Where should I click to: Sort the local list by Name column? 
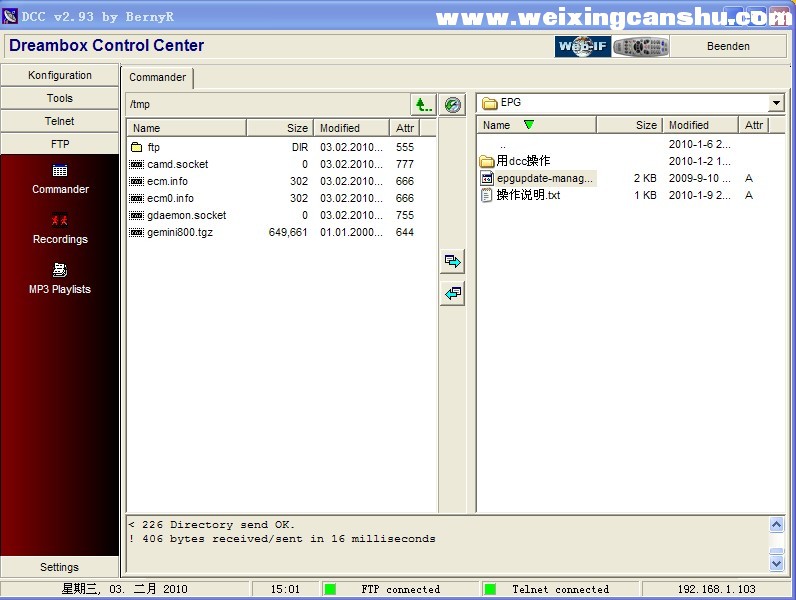pos(537,125)
